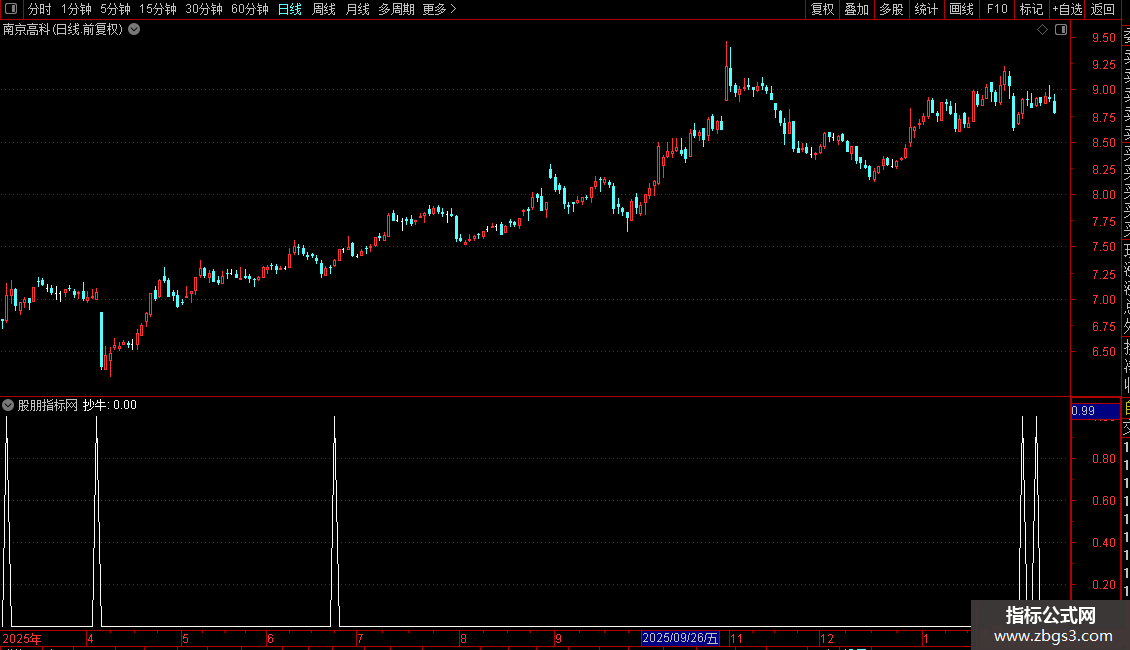Image resolution: width=1130 pixels, height=650 pixels.
Task: Open the 复权 adjustment menu
Action: point(822,9)
